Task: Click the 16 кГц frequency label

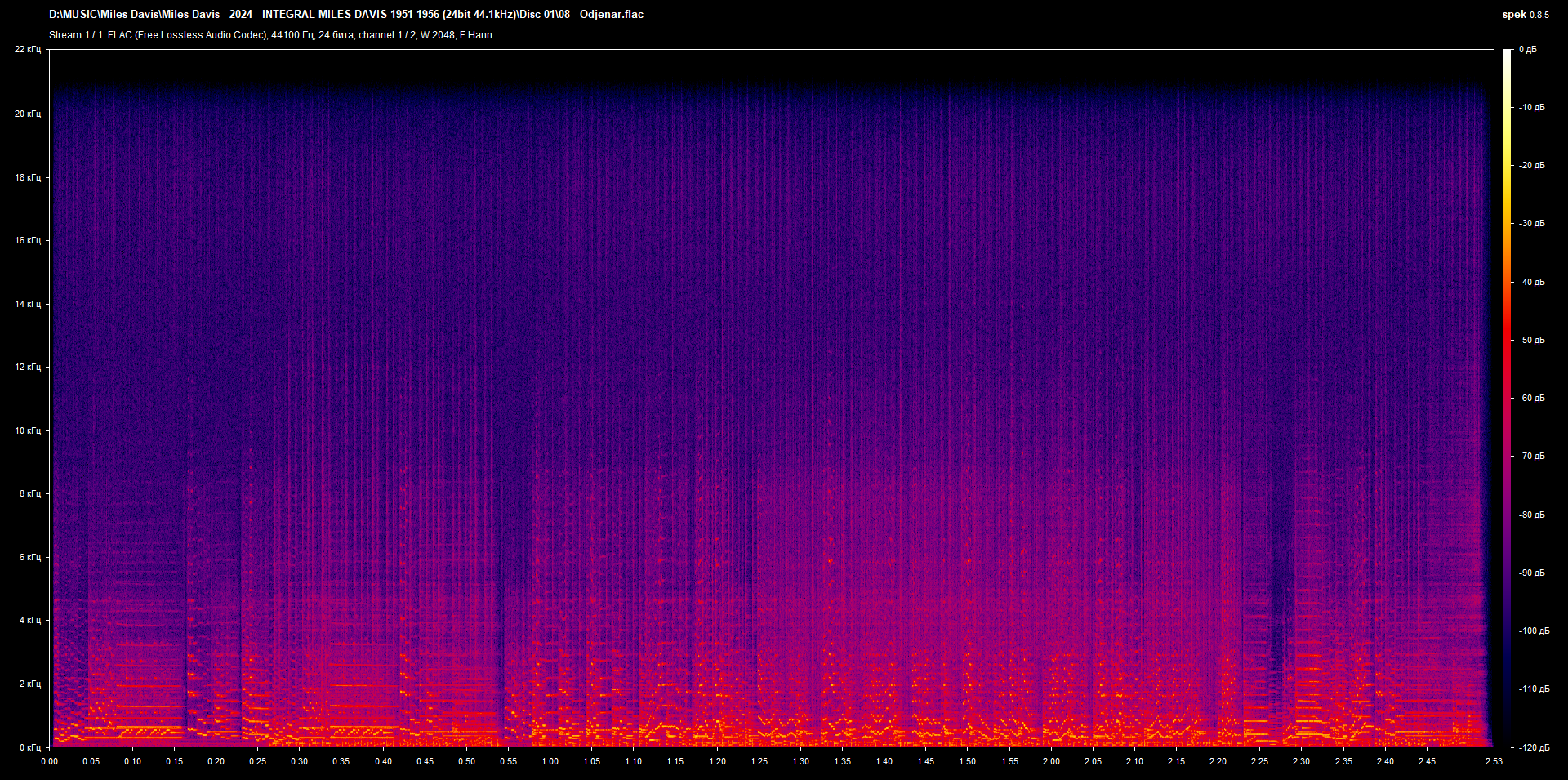Action: [x=28, y=240]
